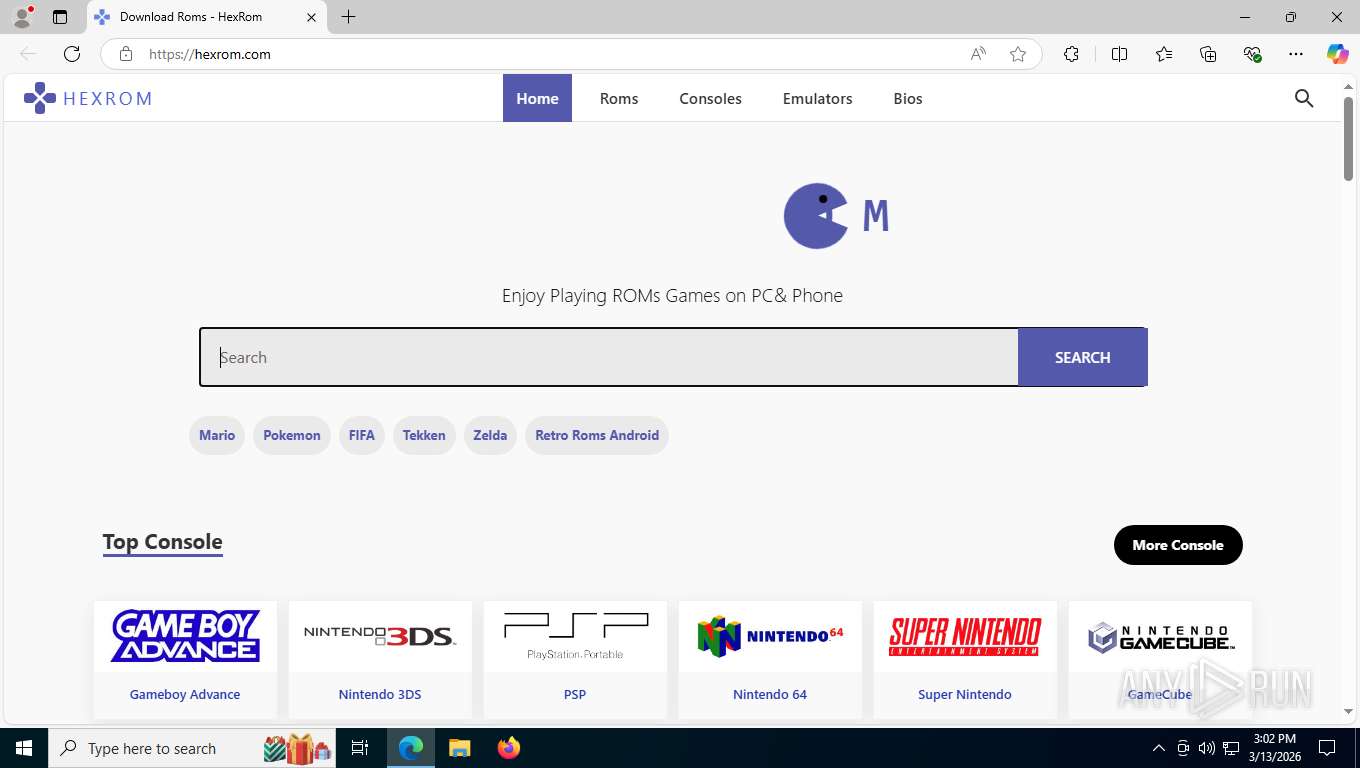The height and width of the screenshot is (768, 1360).
Task: Open the Read aloud icon in address bar
Action: (978, 54)
